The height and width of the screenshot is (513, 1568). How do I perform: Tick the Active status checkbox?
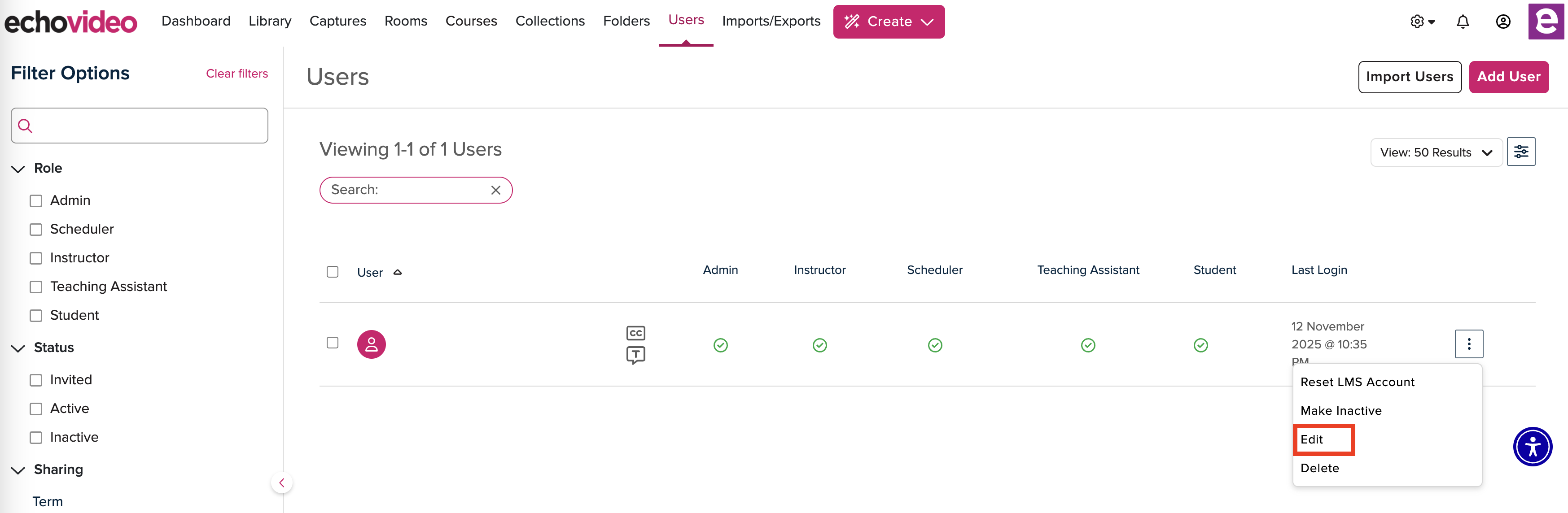click(36, 409)
